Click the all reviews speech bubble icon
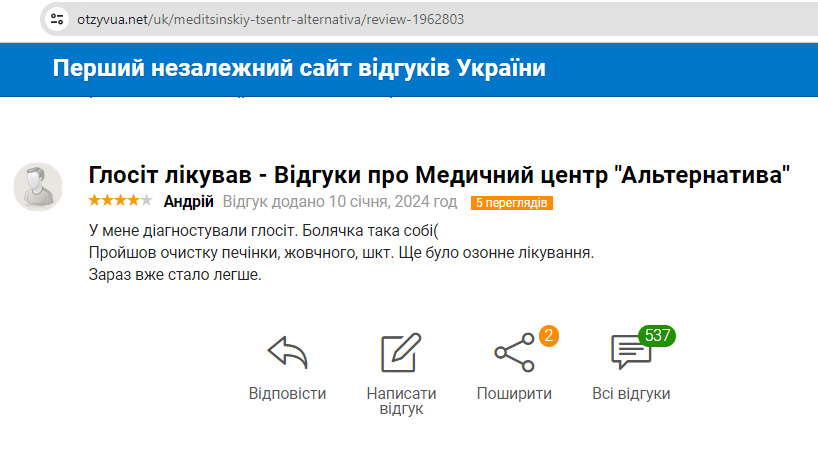This screenshot has height=461, width=818. (x=630, y=352)
